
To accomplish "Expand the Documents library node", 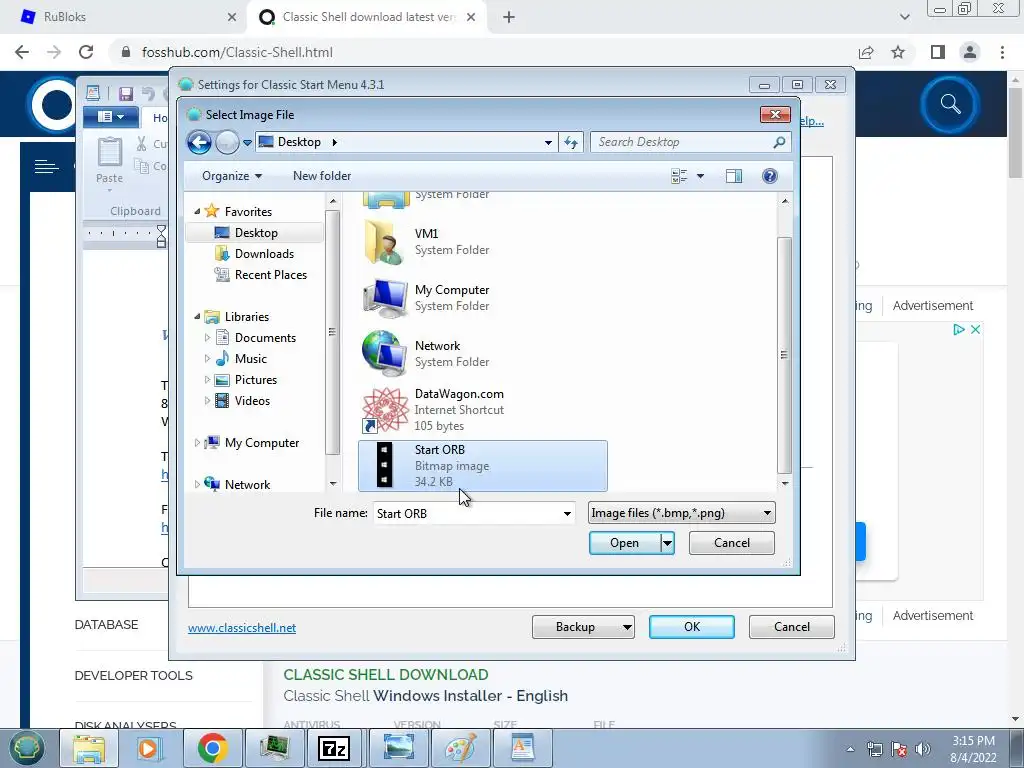I will pyautogui.click(x=207, y=338).
